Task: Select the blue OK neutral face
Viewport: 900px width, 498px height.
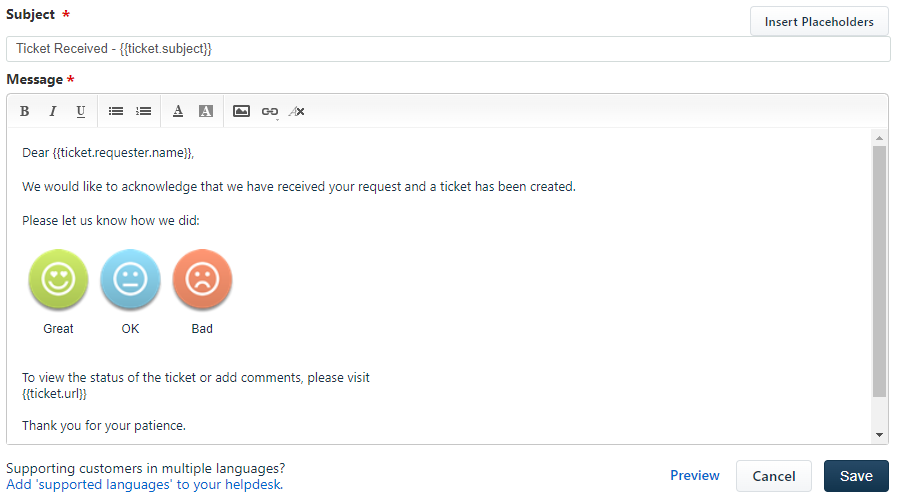Action: 130,279
